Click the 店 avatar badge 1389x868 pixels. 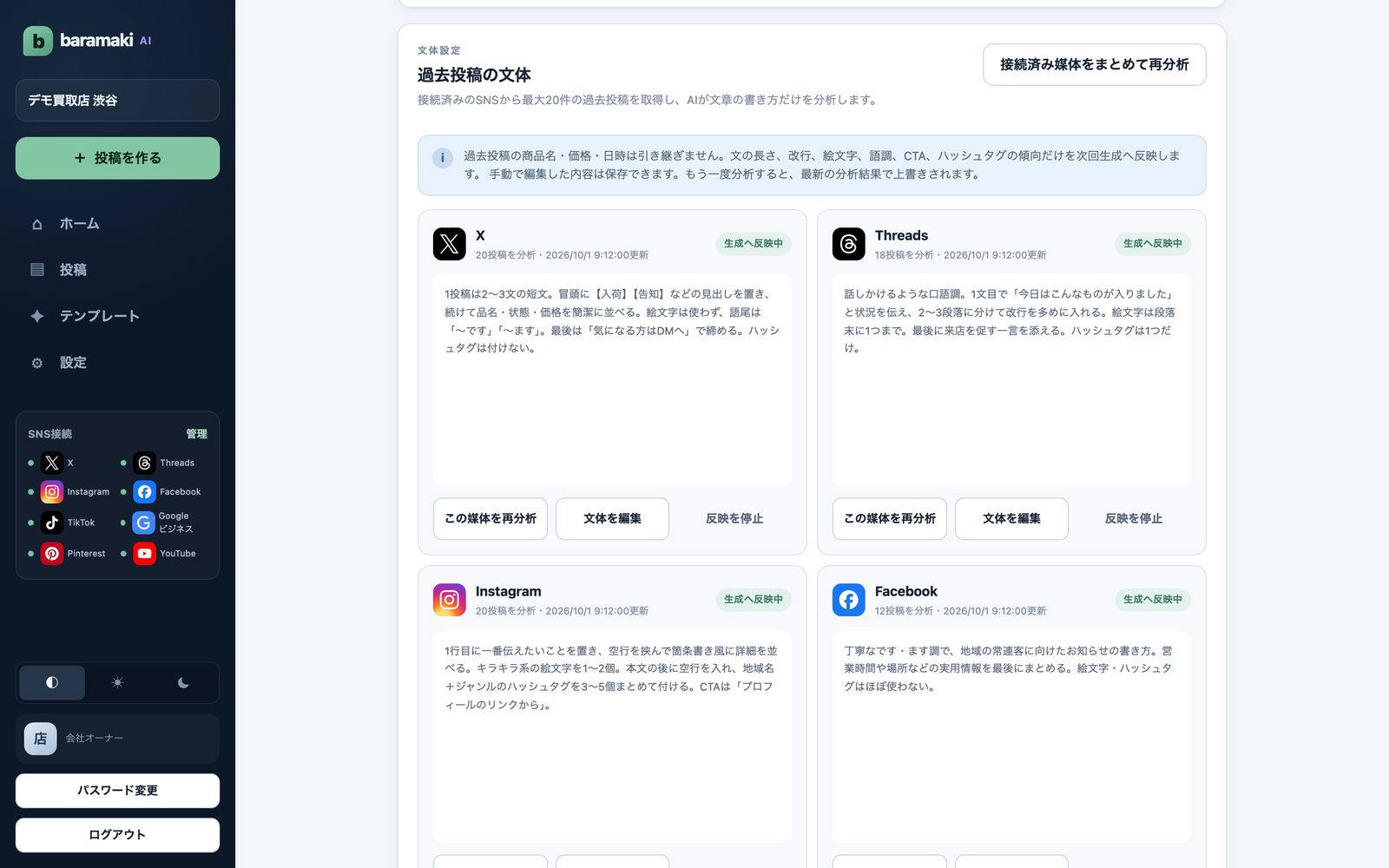point(40,739)
